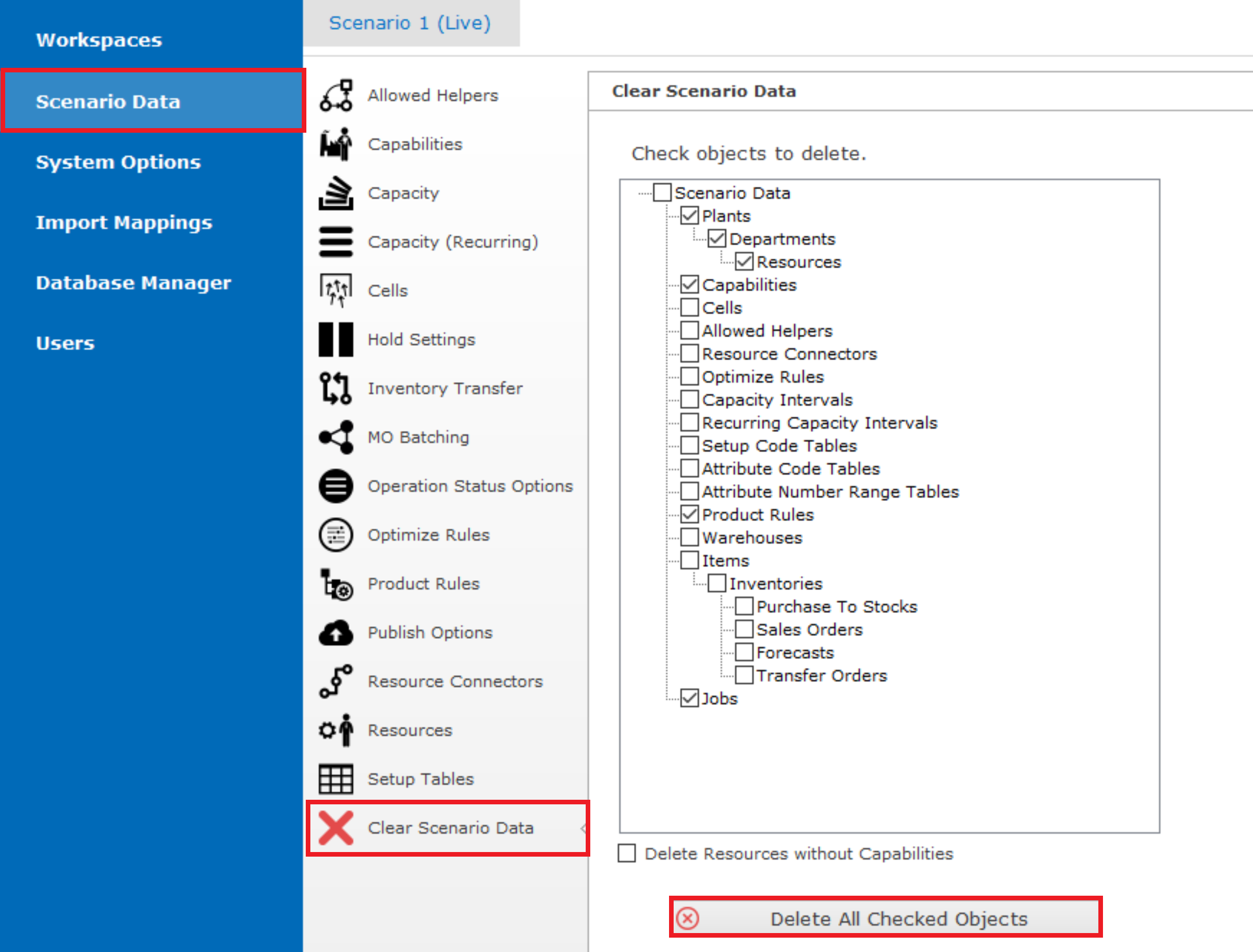Open the Workspaces section
Viewport: 1253px width, 952px height.
pyautogui.click(x=99, y=40)
